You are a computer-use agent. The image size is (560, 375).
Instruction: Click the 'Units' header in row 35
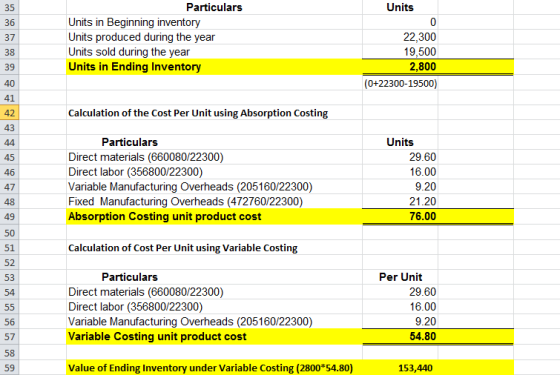(400, 8)
